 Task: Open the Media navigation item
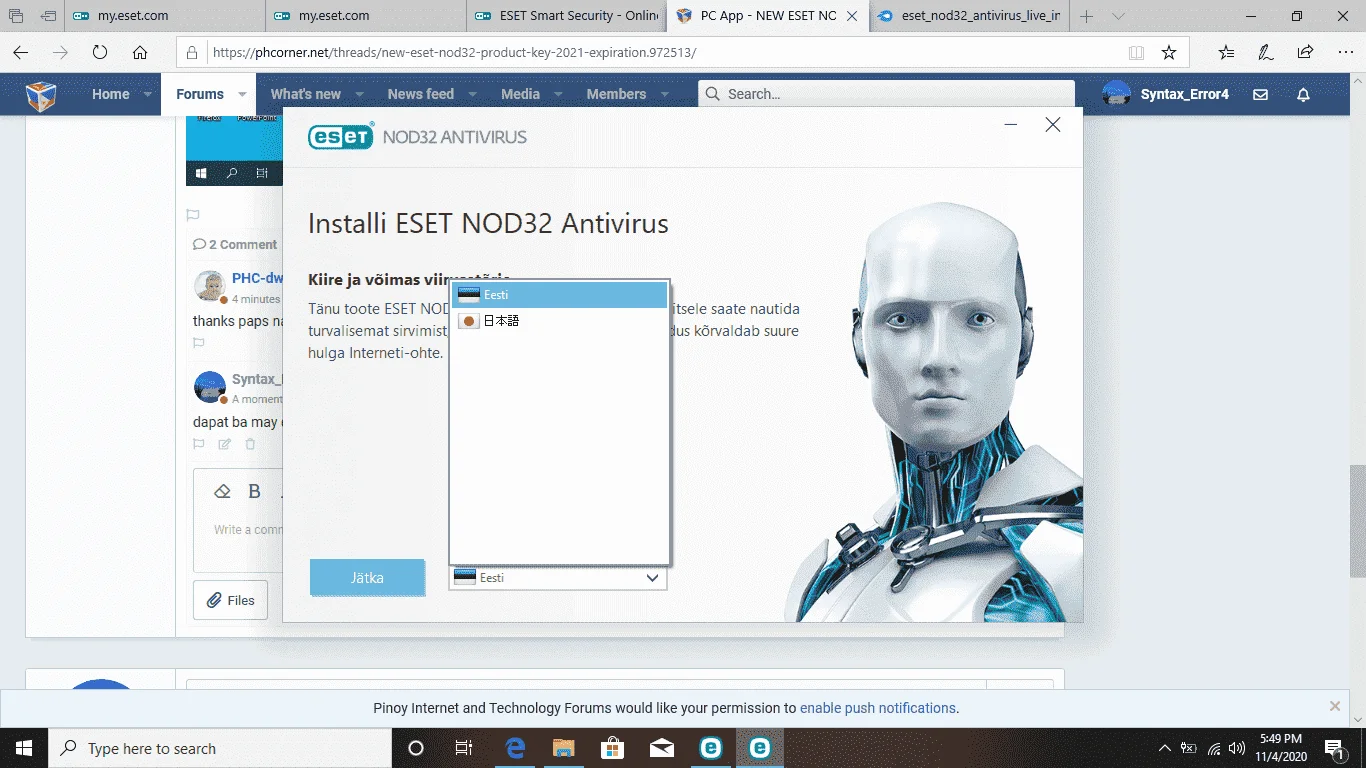coord(520,94)
